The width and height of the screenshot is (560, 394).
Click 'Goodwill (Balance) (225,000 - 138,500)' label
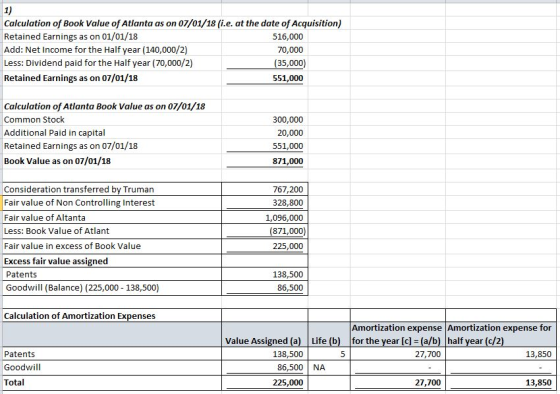82,288
